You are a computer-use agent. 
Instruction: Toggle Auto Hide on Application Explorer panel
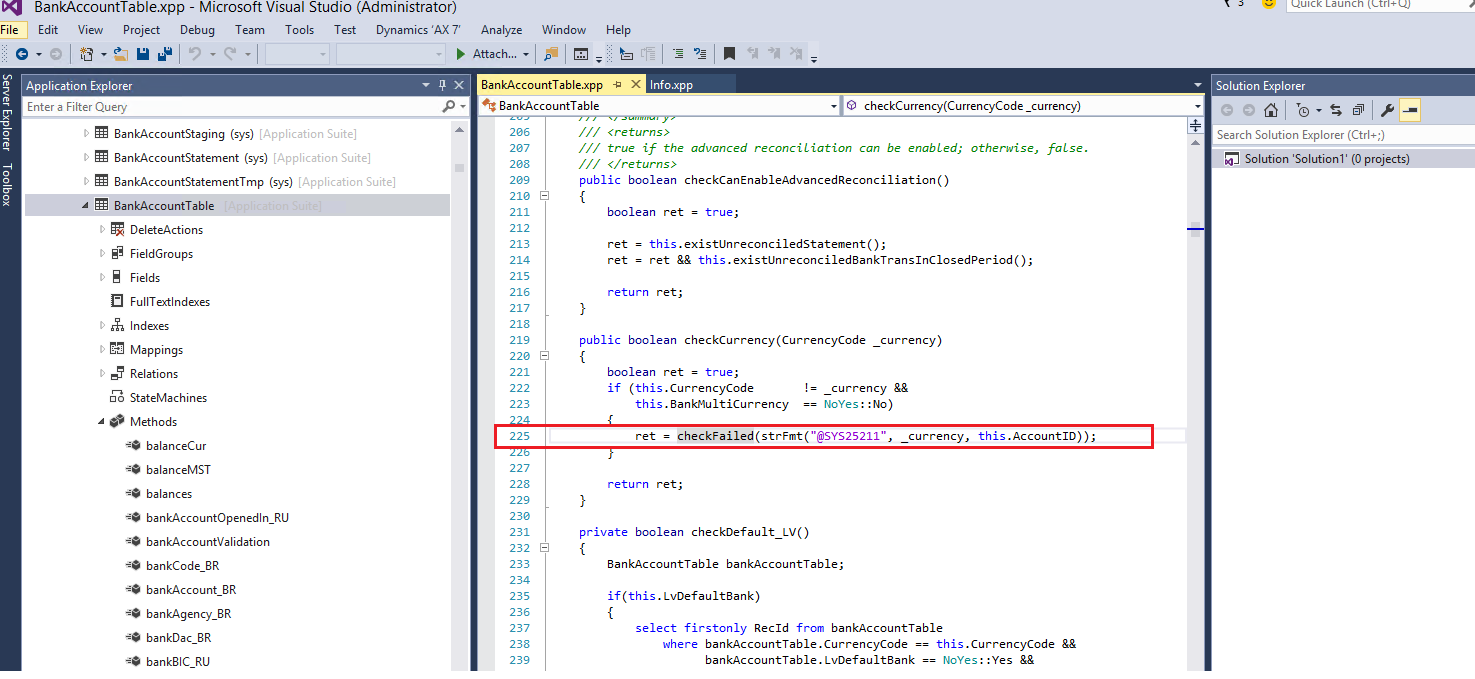coord(443,85)
